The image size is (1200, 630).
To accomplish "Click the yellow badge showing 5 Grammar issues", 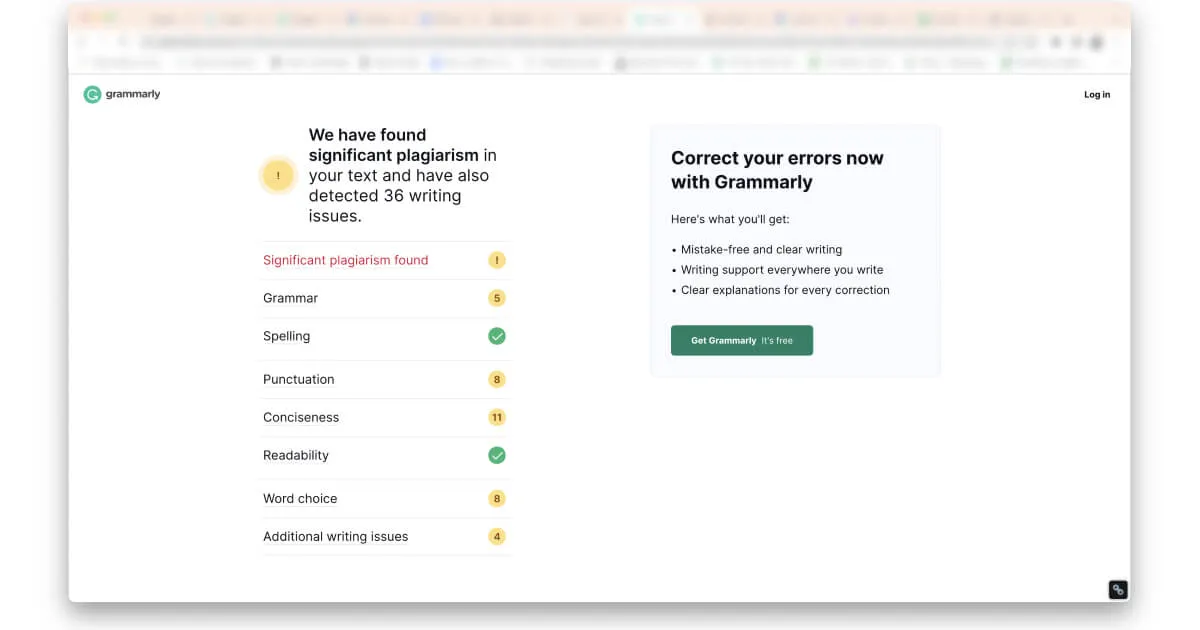I will pyautogui.click(x=497, y=298).
